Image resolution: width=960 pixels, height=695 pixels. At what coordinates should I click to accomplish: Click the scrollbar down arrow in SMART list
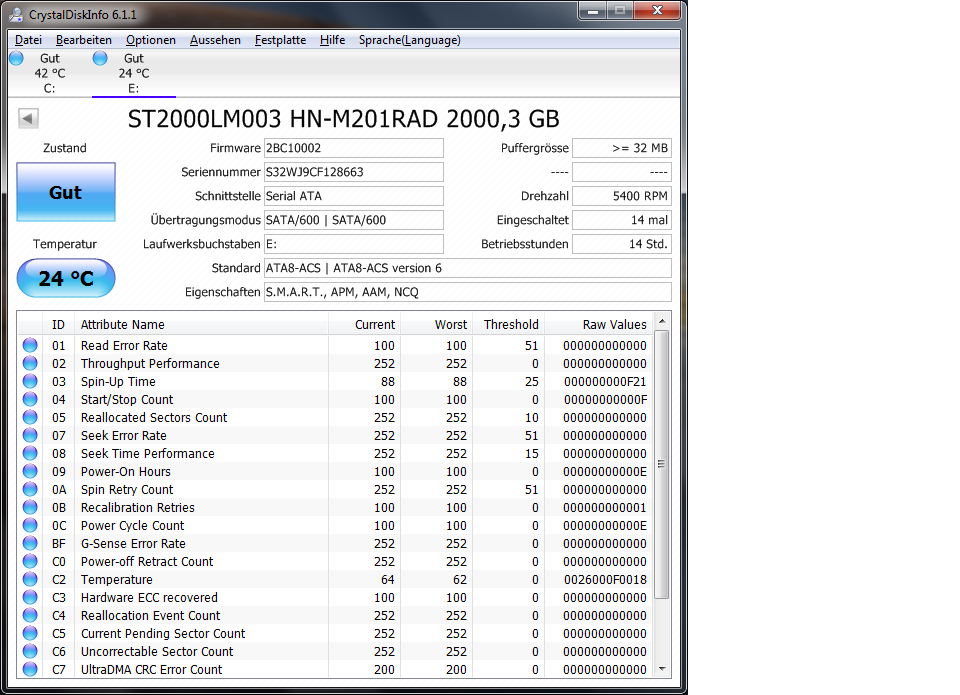662,669
